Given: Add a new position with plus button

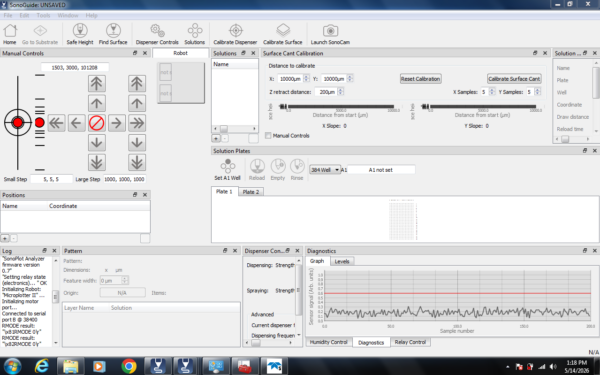Looking at the screenshot, I should click(5, 238).
